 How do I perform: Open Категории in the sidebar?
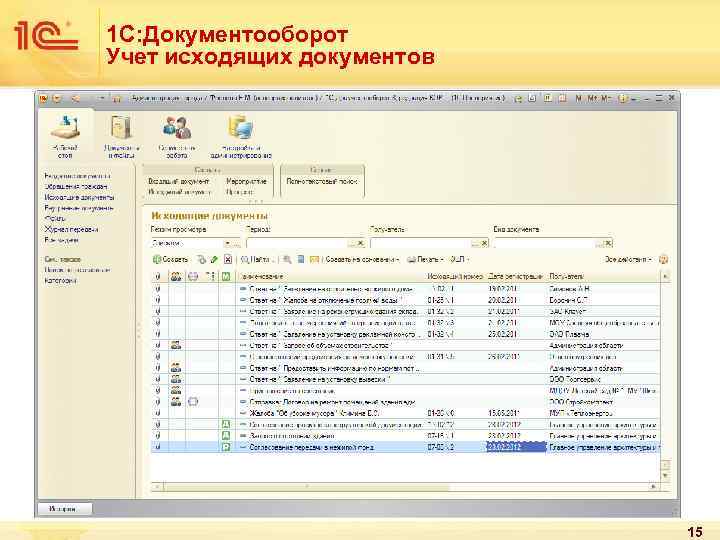pos(60,280)
